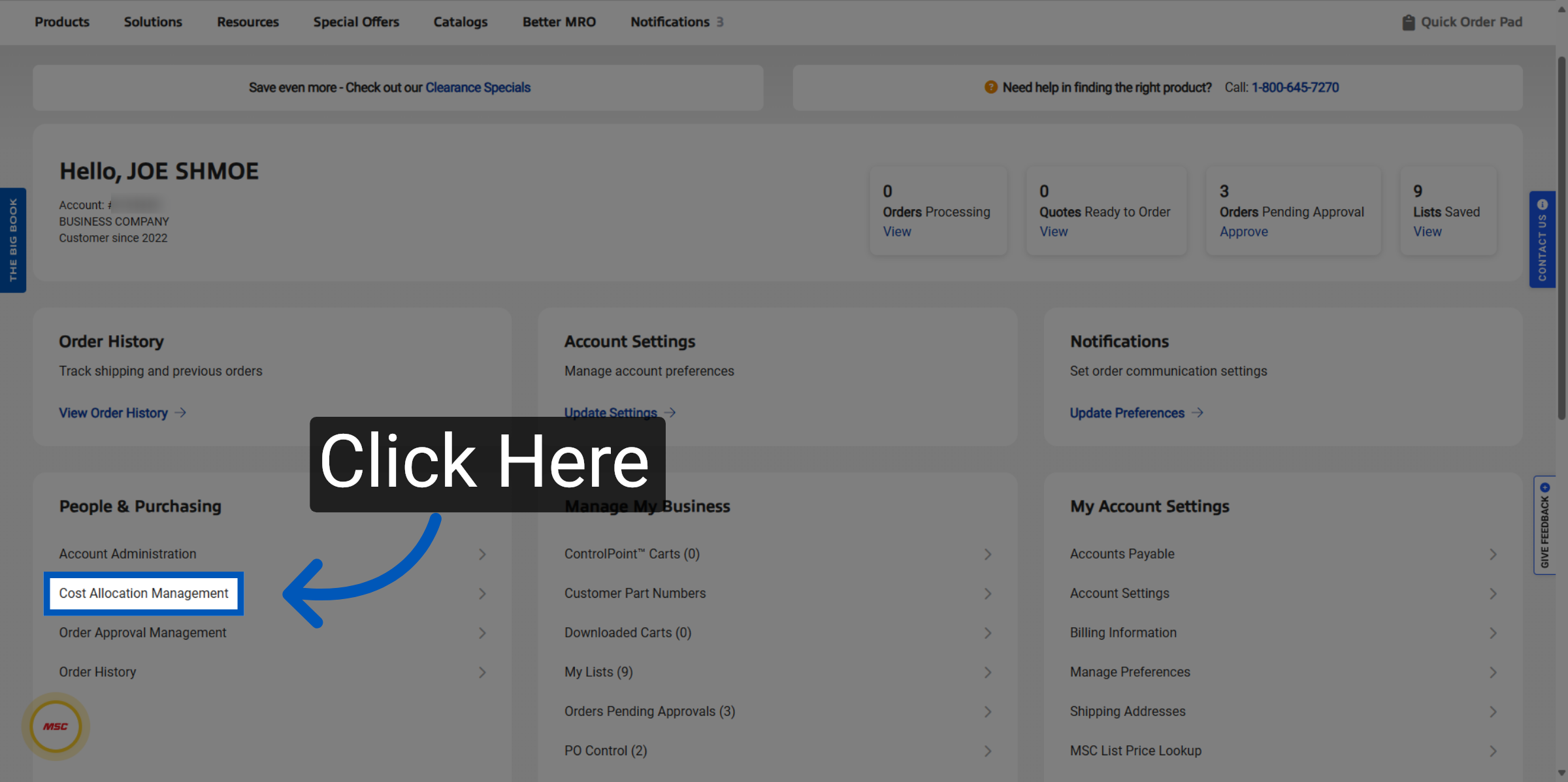Expand Cost Allocation Management row chevron
The width and height of the screenshot is (1568, 782).
pyautogui.click(x=482, y=594)
